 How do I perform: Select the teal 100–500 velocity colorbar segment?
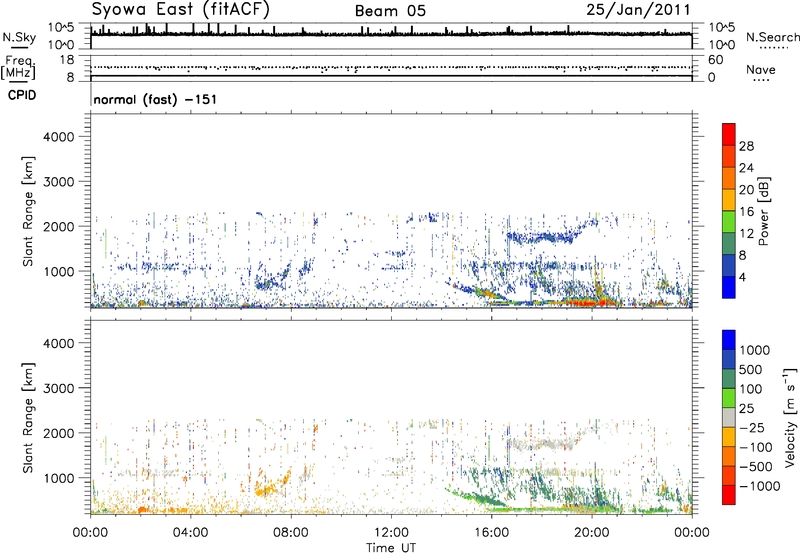729,379
